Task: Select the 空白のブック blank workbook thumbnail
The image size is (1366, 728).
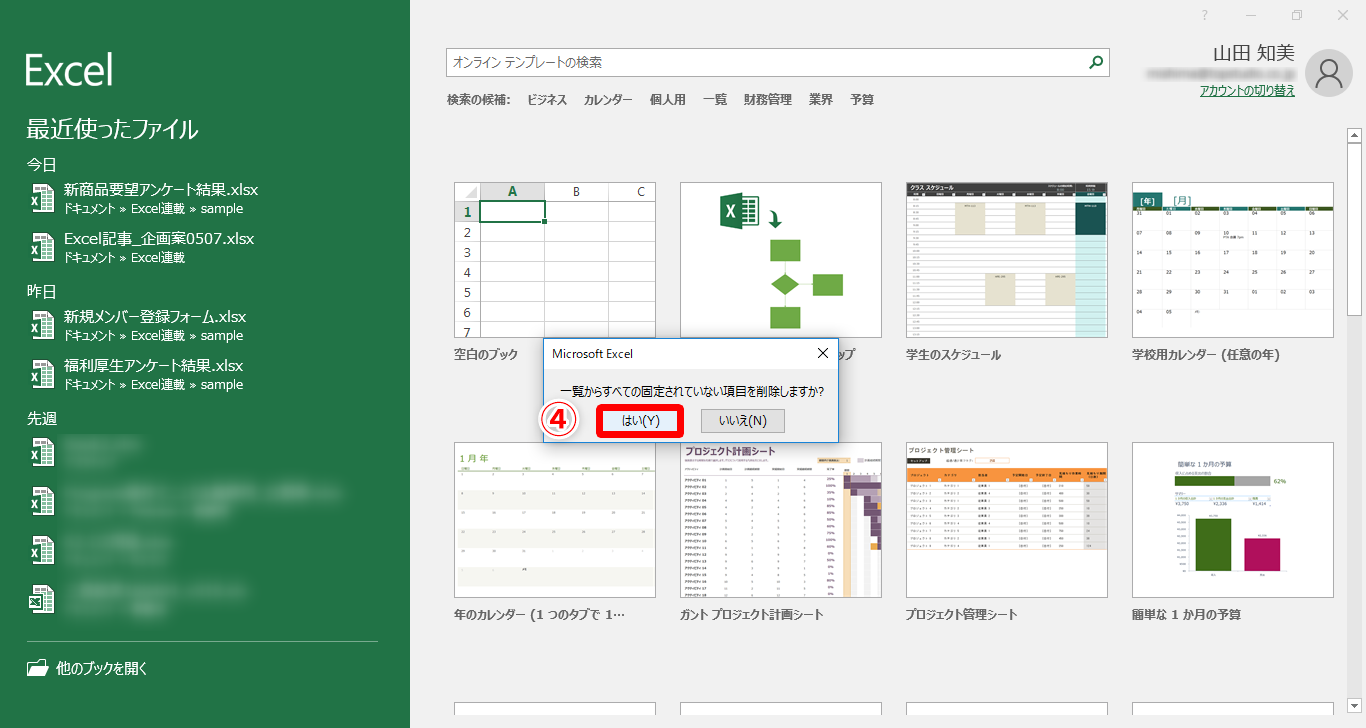Action: coord(555,260)
